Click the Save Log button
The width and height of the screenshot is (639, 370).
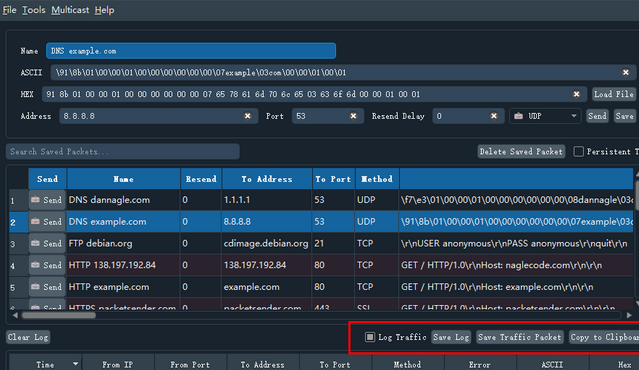click(451, 337)
